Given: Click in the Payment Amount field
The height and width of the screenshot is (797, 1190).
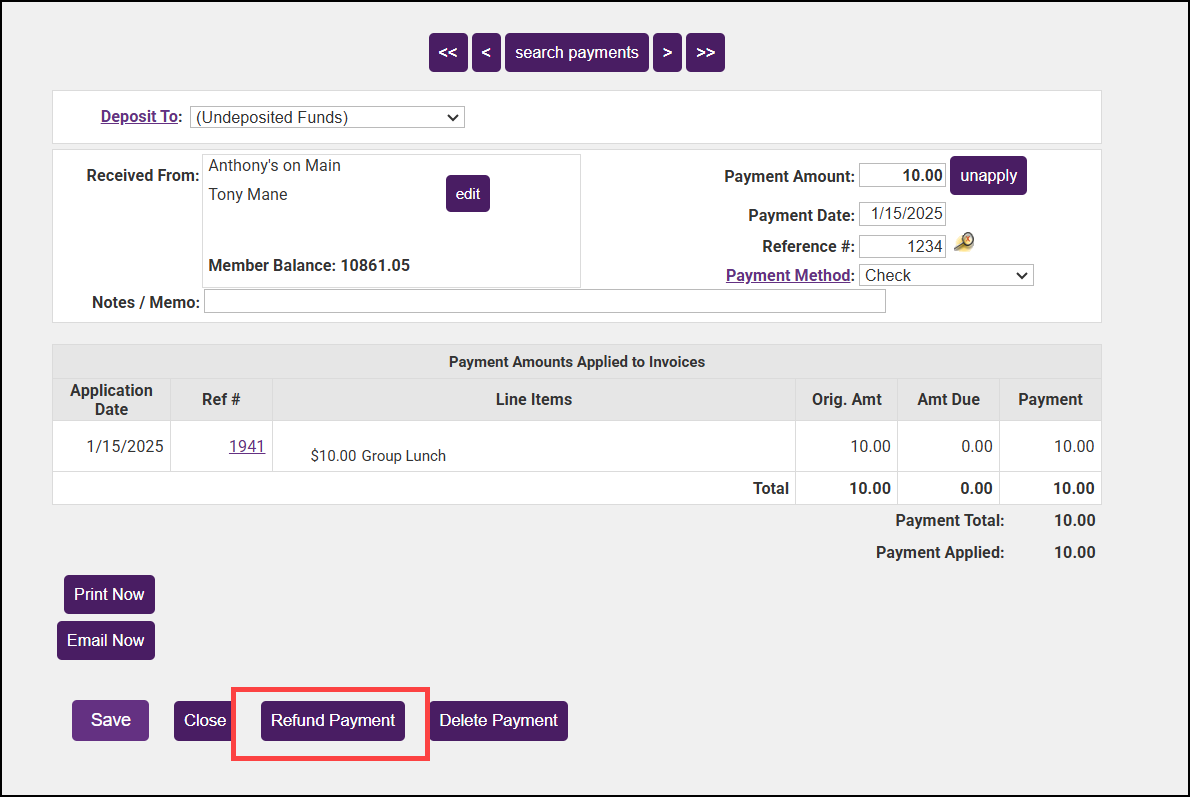Looking at the screenshot, I should [x=902, y=176].
